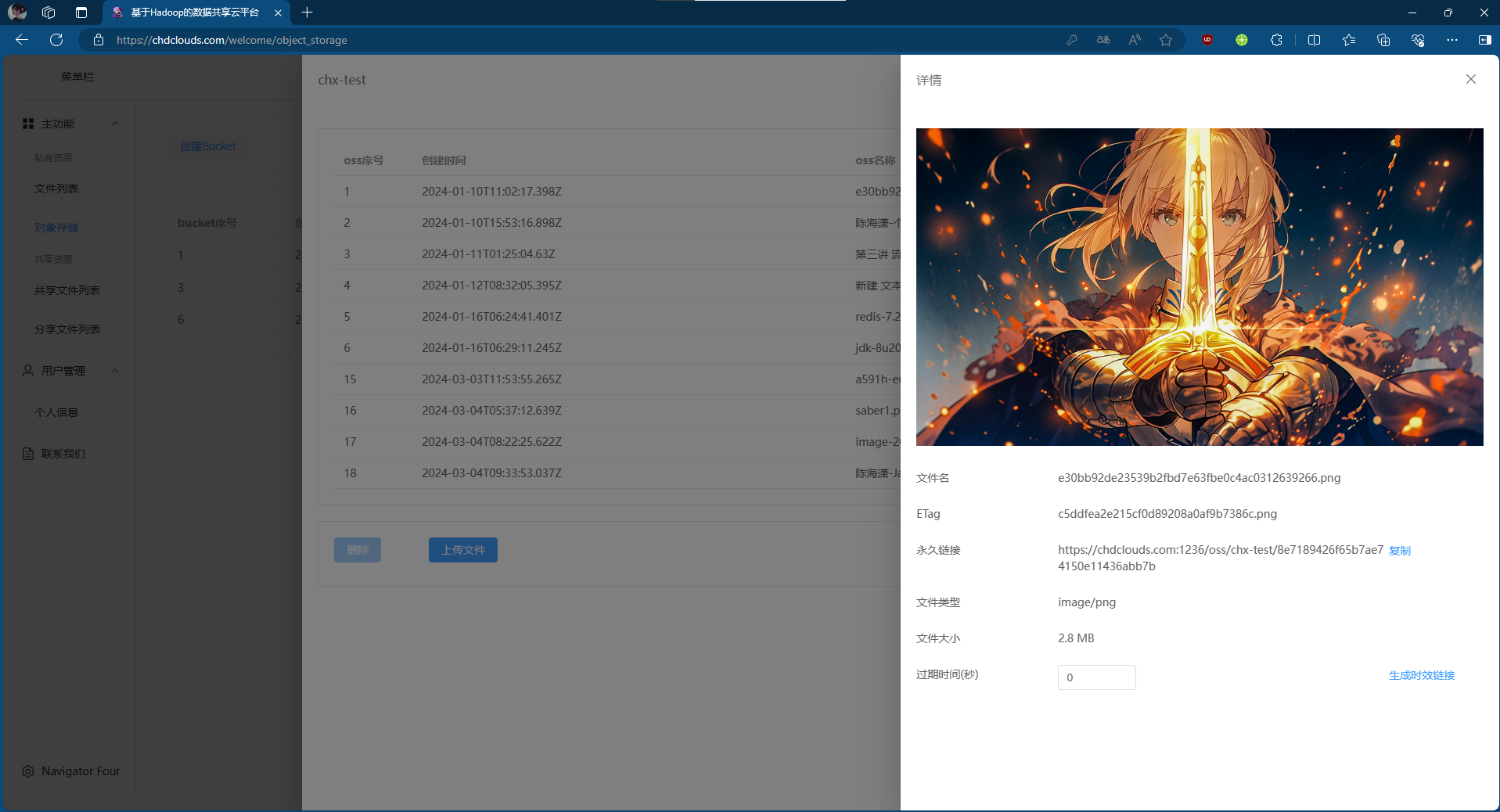Open uBlock Origin extension icon
Image resolution: width=1500 pixels, height=812 pixels.
pyautogui.click(x=1207, y=40)
